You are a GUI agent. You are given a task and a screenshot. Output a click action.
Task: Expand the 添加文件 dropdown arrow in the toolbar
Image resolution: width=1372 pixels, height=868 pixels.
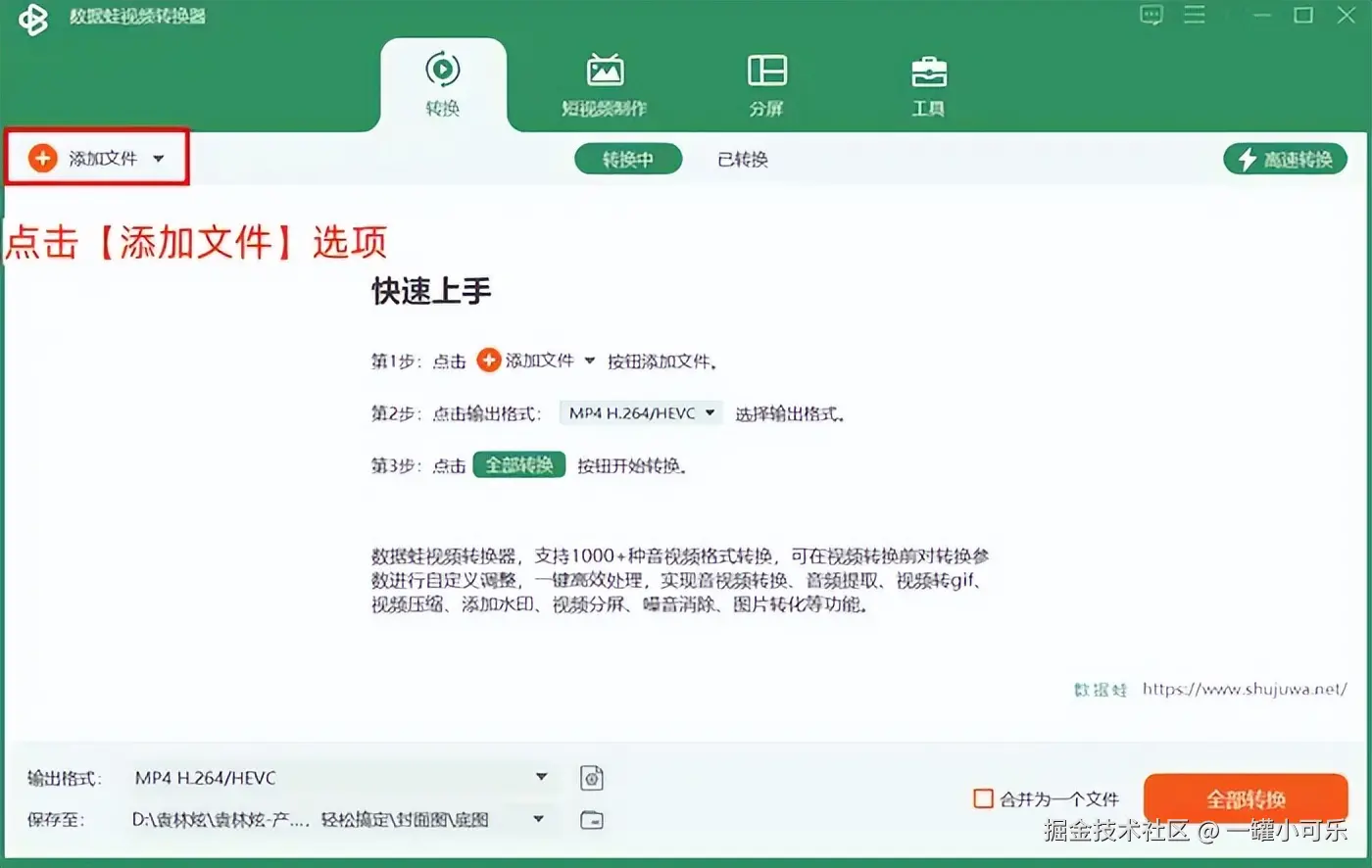point(159,159)
